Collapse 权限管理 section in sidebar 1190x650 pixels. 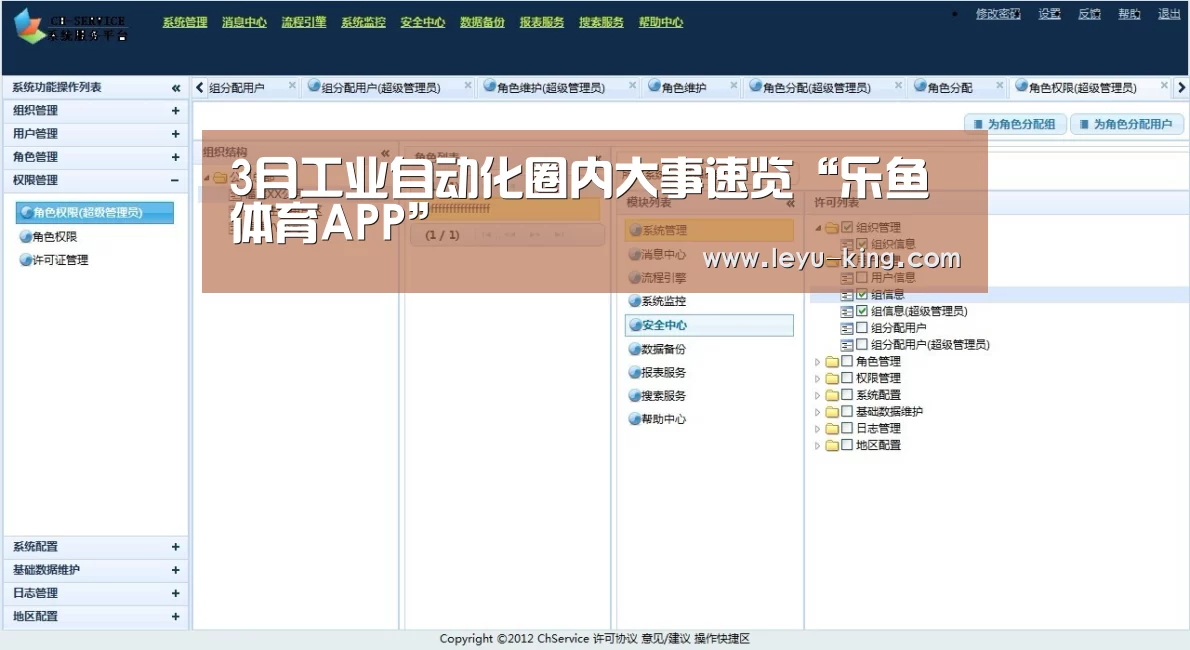click(x=175, y=180)
